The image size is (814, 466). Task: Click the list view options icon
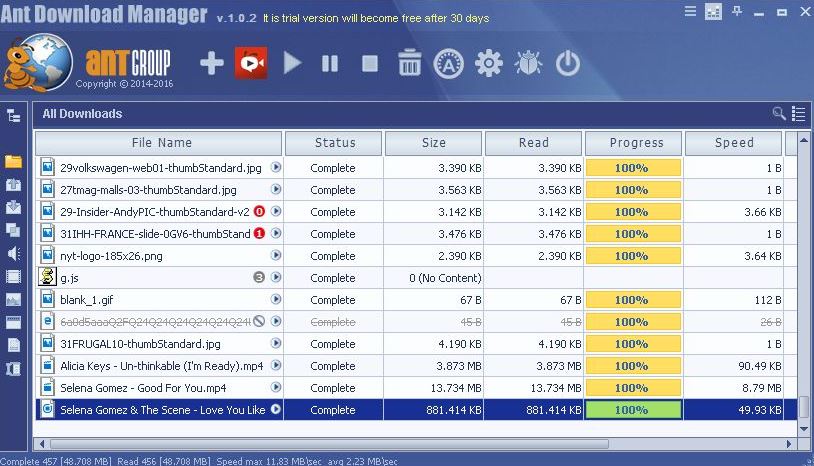(798, 114)
